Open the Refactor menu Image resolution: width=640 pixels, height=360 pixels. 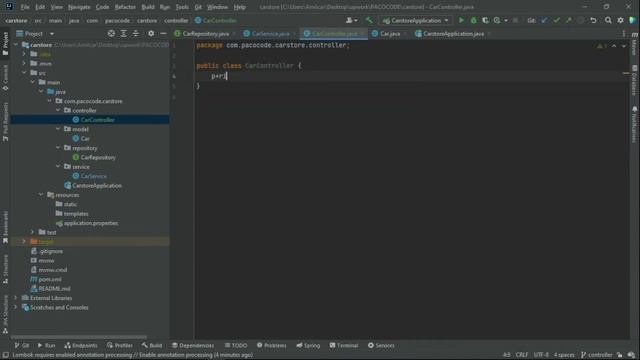[125, 7]
